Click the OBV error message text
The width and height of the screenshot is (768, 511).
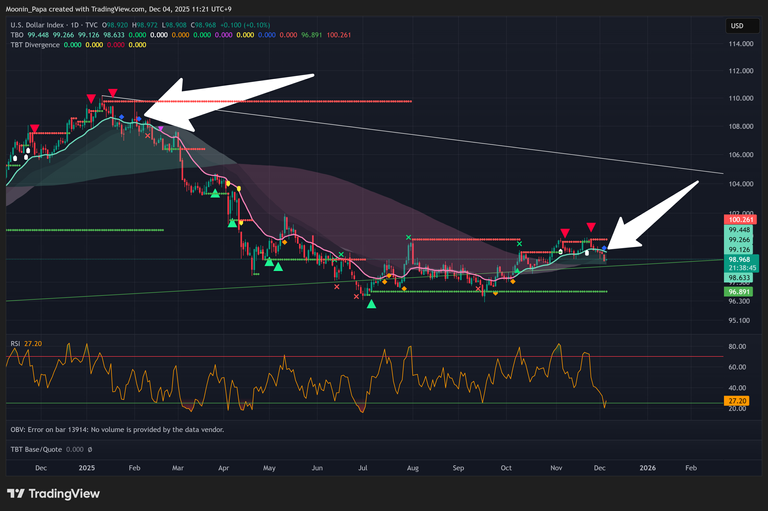115,429
